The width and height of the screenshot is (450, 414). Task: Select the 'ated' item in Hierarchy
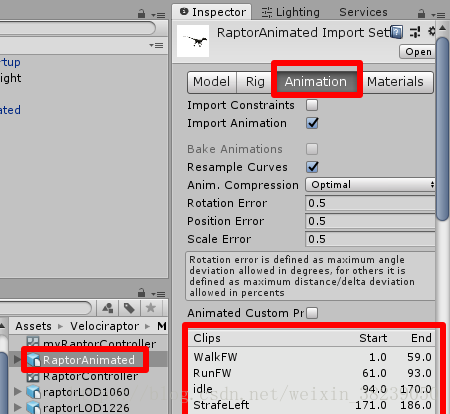point(10,110)
